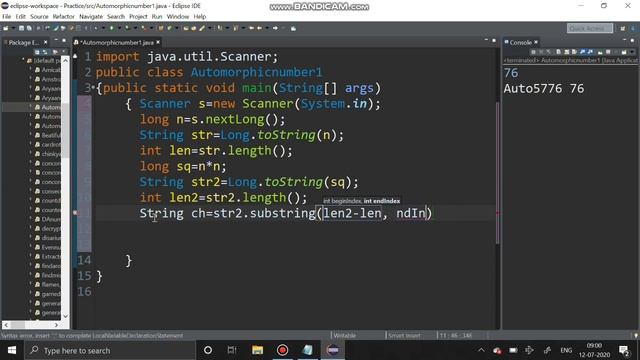Toggle Pin Console button
Screen dimensions: 640x360
pos(600,52)
